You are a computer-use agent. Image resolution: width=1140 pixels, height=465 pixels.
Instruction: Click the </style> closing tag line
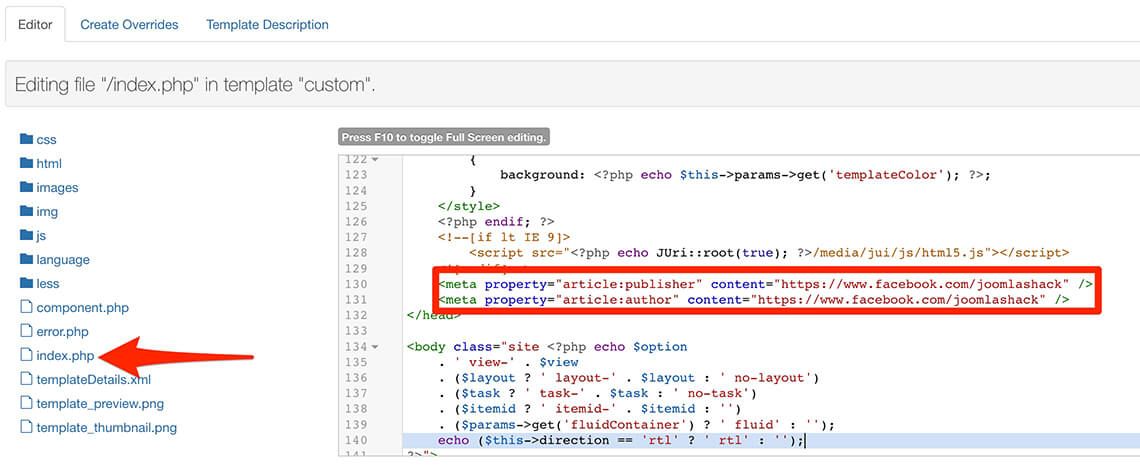pyautogui.click(x=468, y=206)
